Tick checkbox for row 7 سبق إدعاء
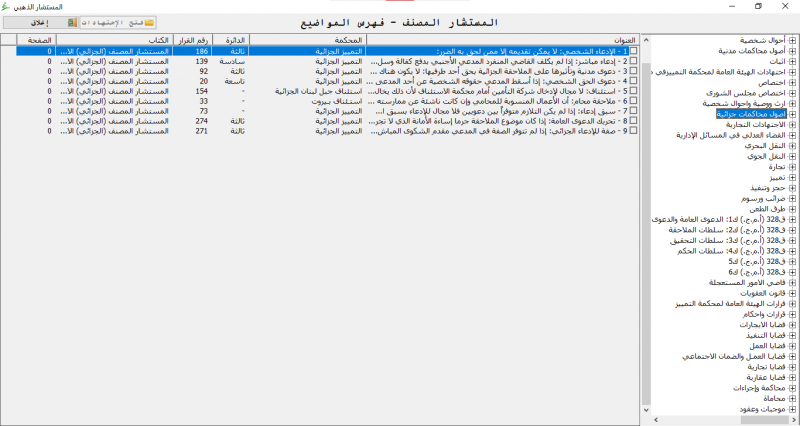 [633, 111]
